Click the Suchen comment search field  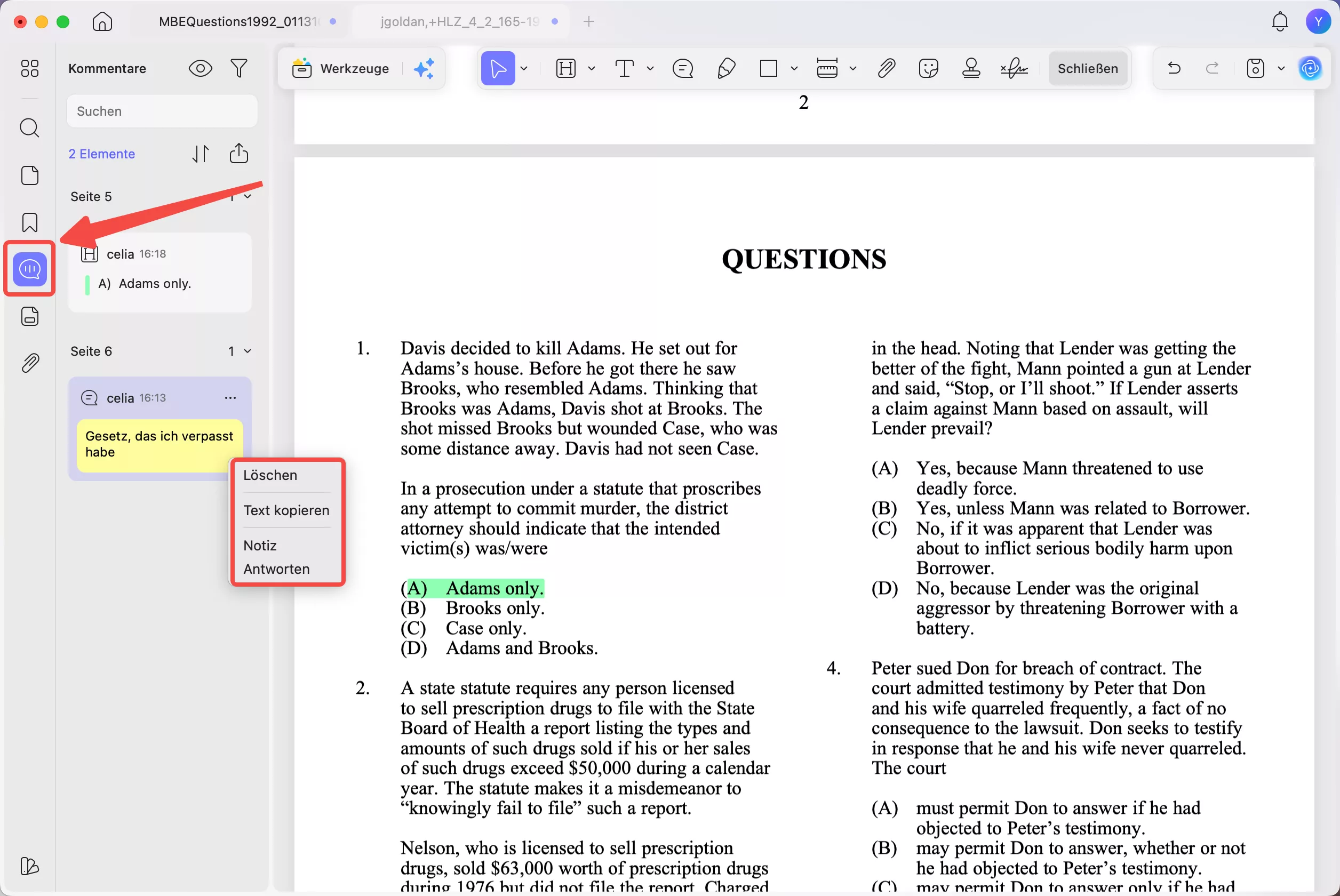click(162, 111)
